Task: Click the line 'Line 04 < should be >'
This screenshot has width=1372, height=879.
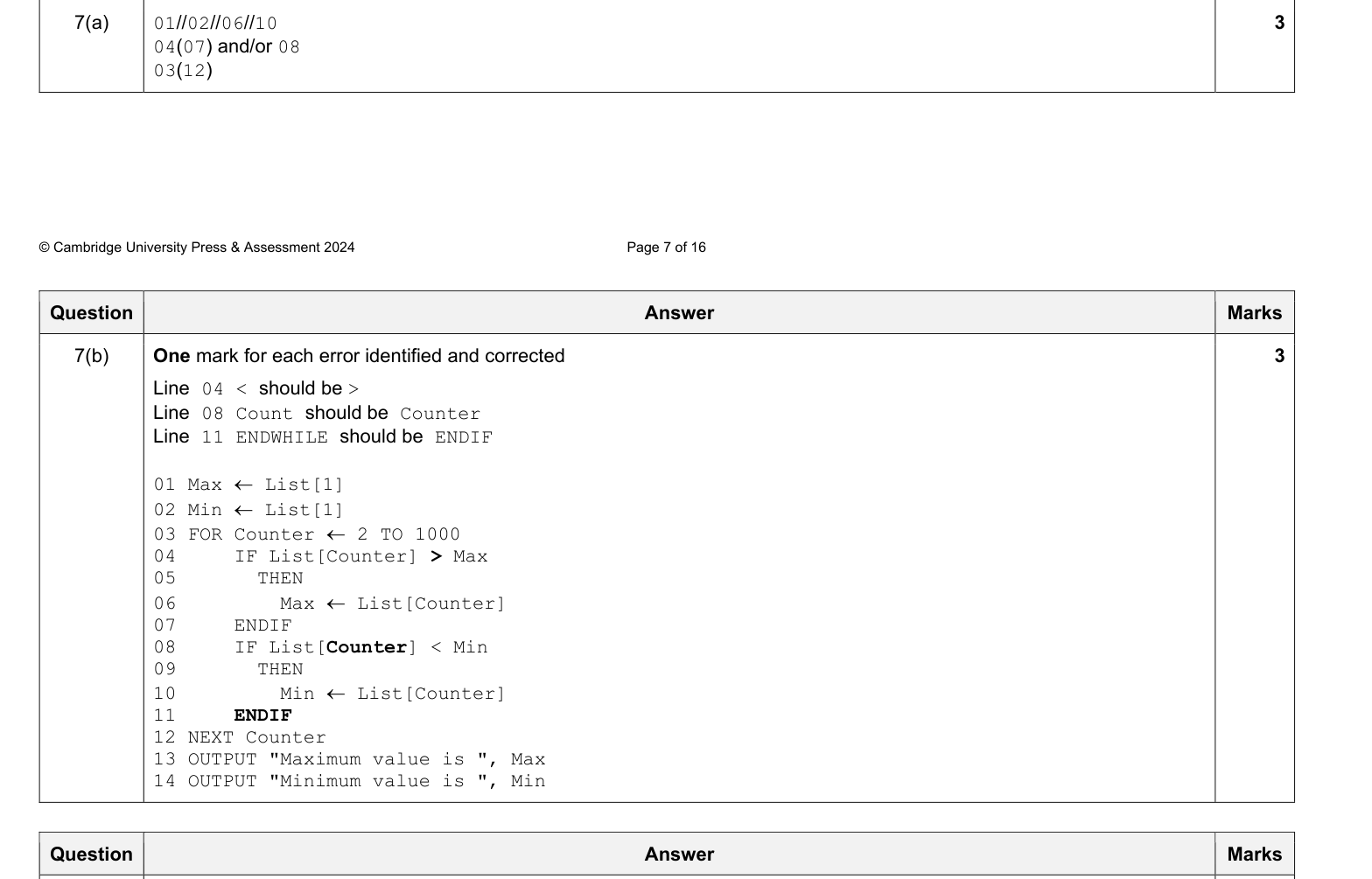Action: tap(256, 388)
